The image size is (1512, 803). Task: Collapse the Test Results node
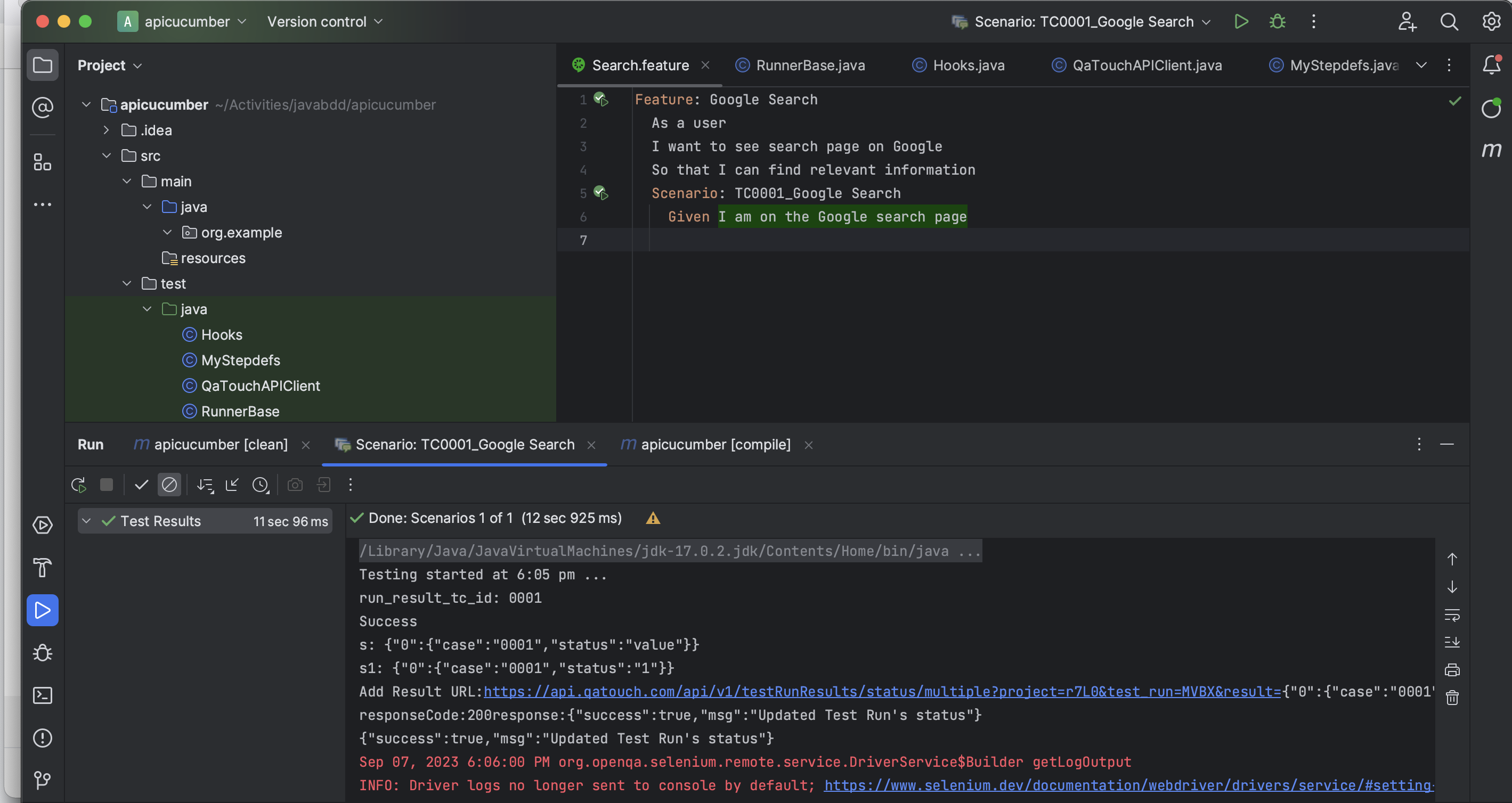[86, 521]
